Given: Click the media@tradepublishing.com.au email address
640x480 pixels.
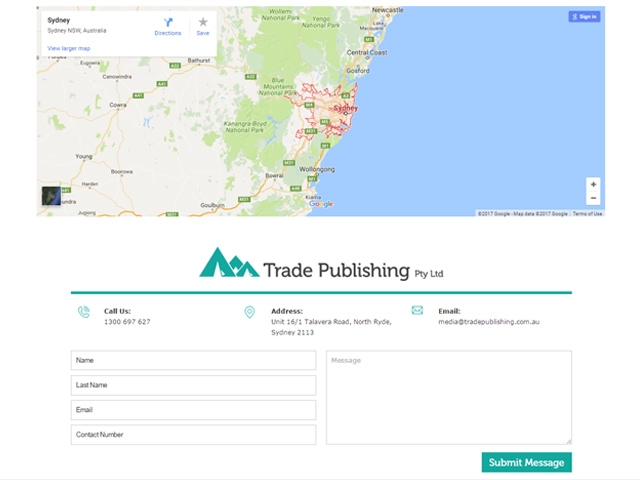Looking at the screenshot, I should pyautogui.click(x=489, y=322).
